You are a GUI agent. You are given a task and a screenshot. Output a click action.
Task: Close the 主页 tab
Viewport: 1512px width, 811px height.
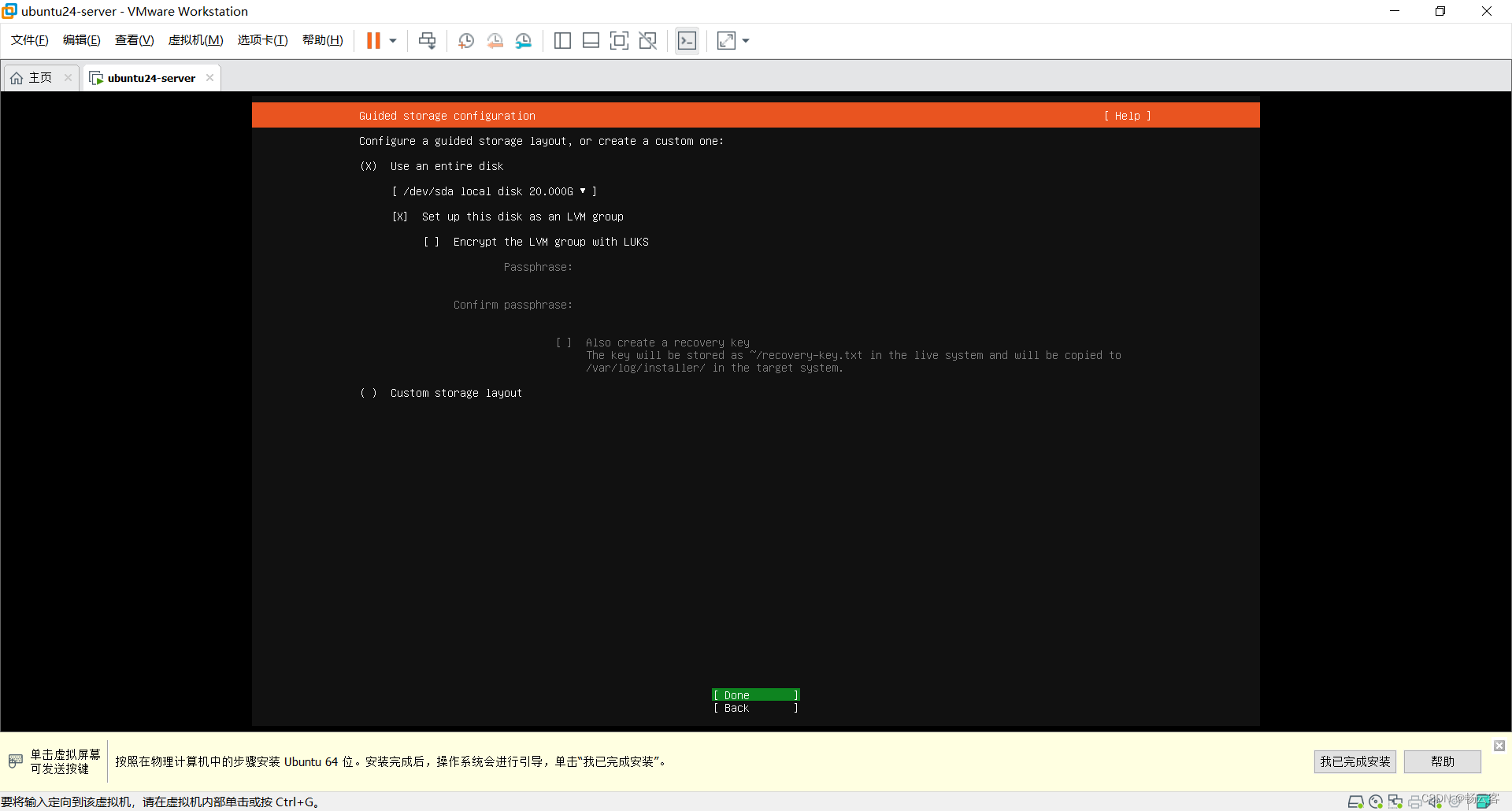68,77
